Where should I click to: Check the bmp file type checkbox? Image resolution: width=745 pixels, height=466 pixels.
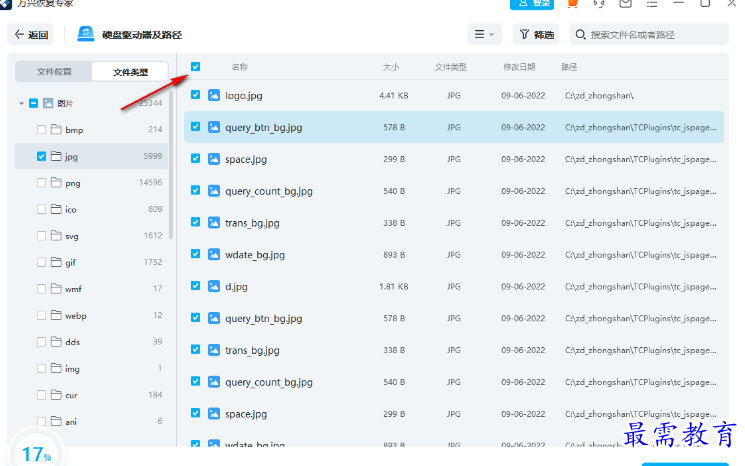tap(41, 130)
